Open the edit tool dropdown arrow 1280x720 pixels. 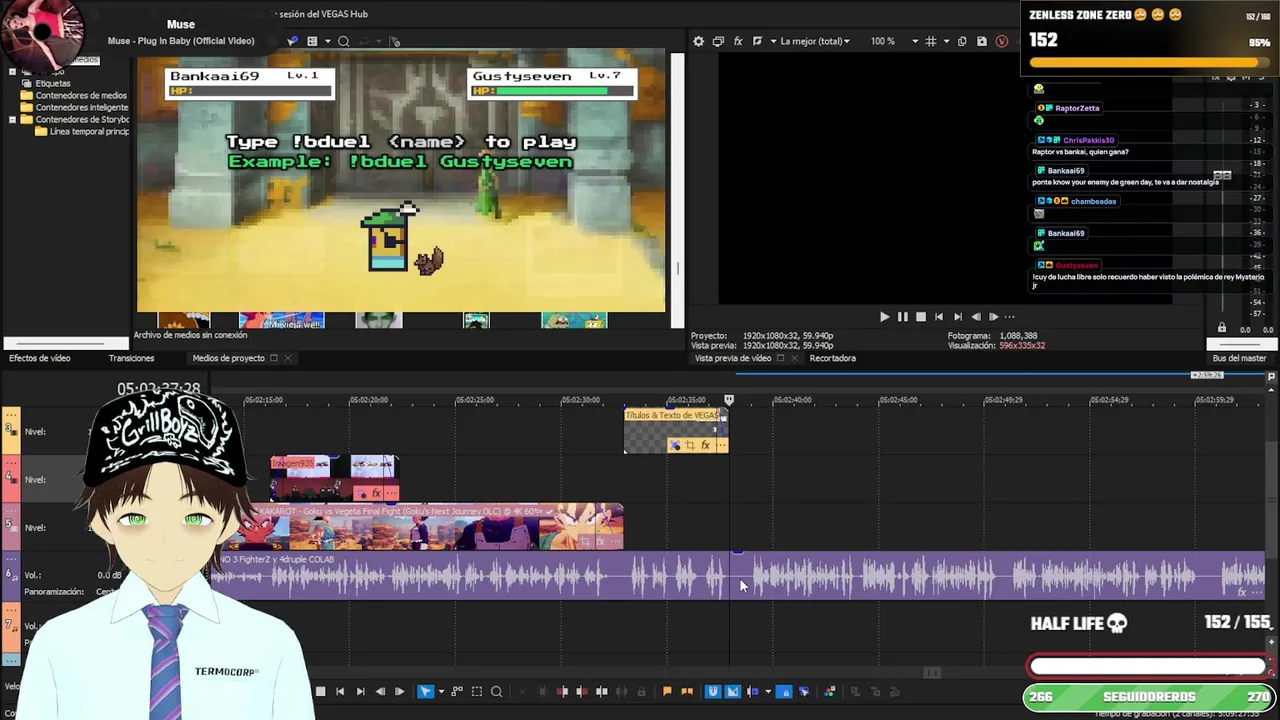click(x=441, y=691)
